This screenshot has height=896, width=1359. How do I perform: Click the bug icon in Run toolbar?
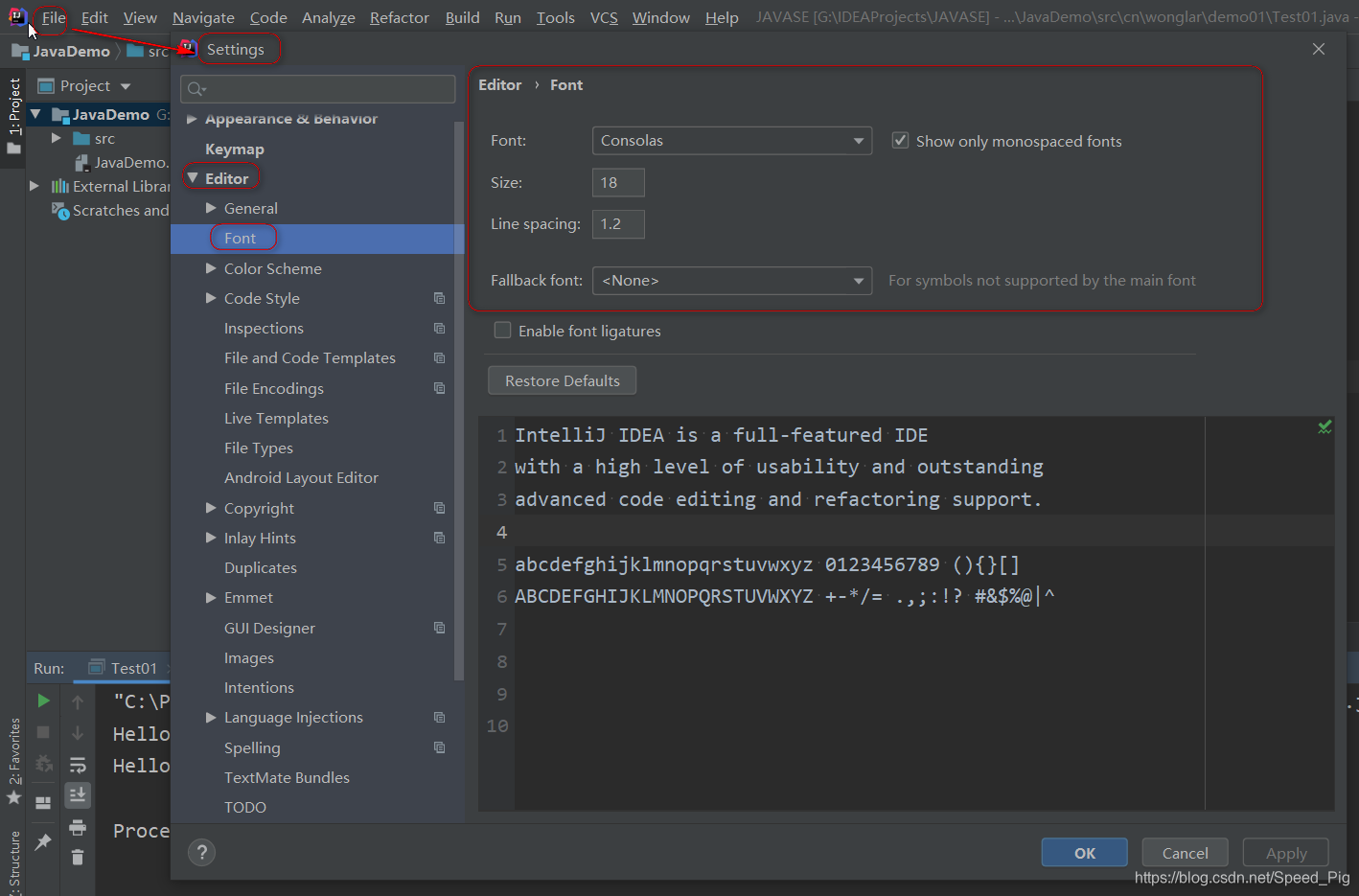[43, 764]
